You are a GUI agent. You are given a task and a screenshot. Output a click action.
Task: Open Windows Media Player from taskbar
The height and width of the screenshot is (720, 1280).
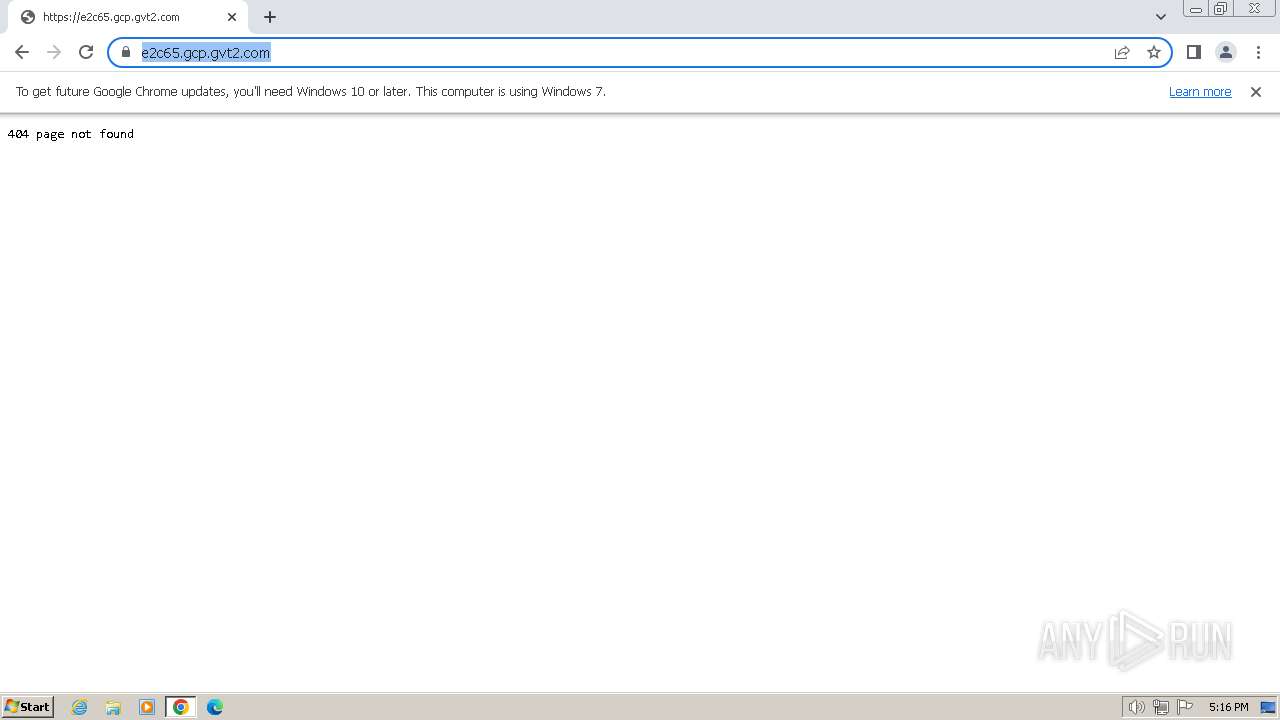147,707
